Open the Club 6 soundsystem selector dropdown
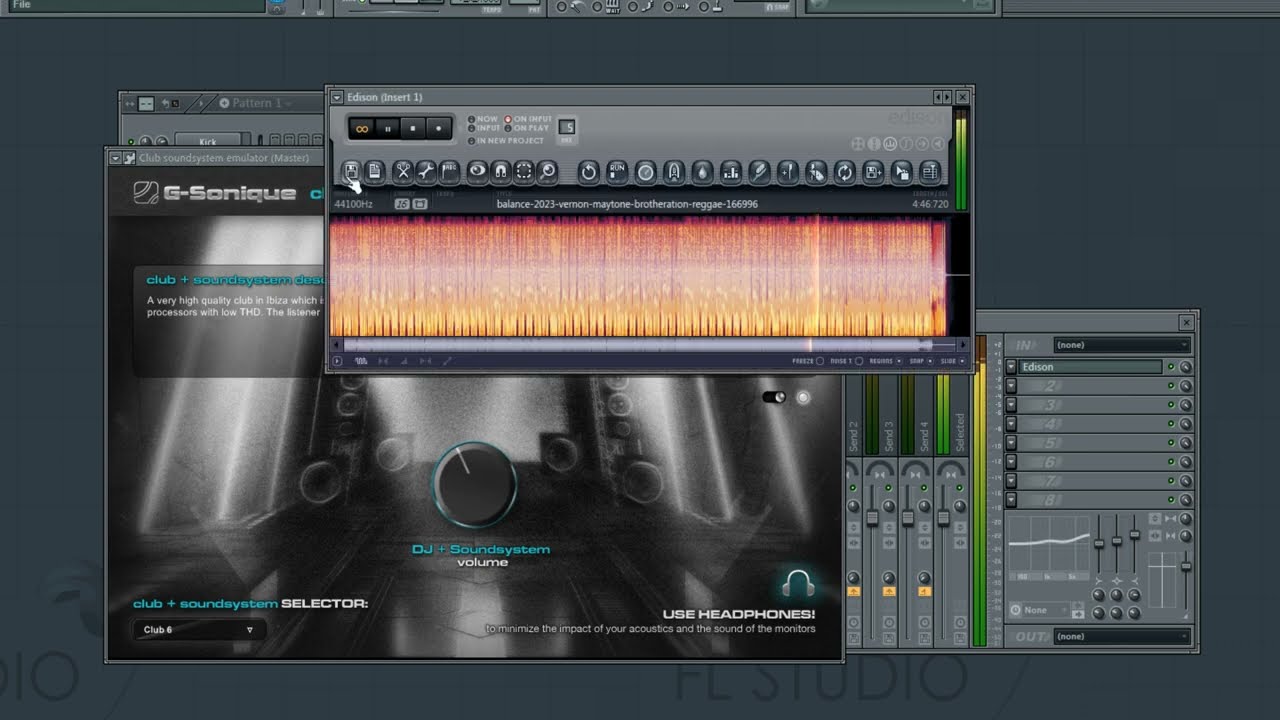The image size is (1280, 720). point(199,630)
